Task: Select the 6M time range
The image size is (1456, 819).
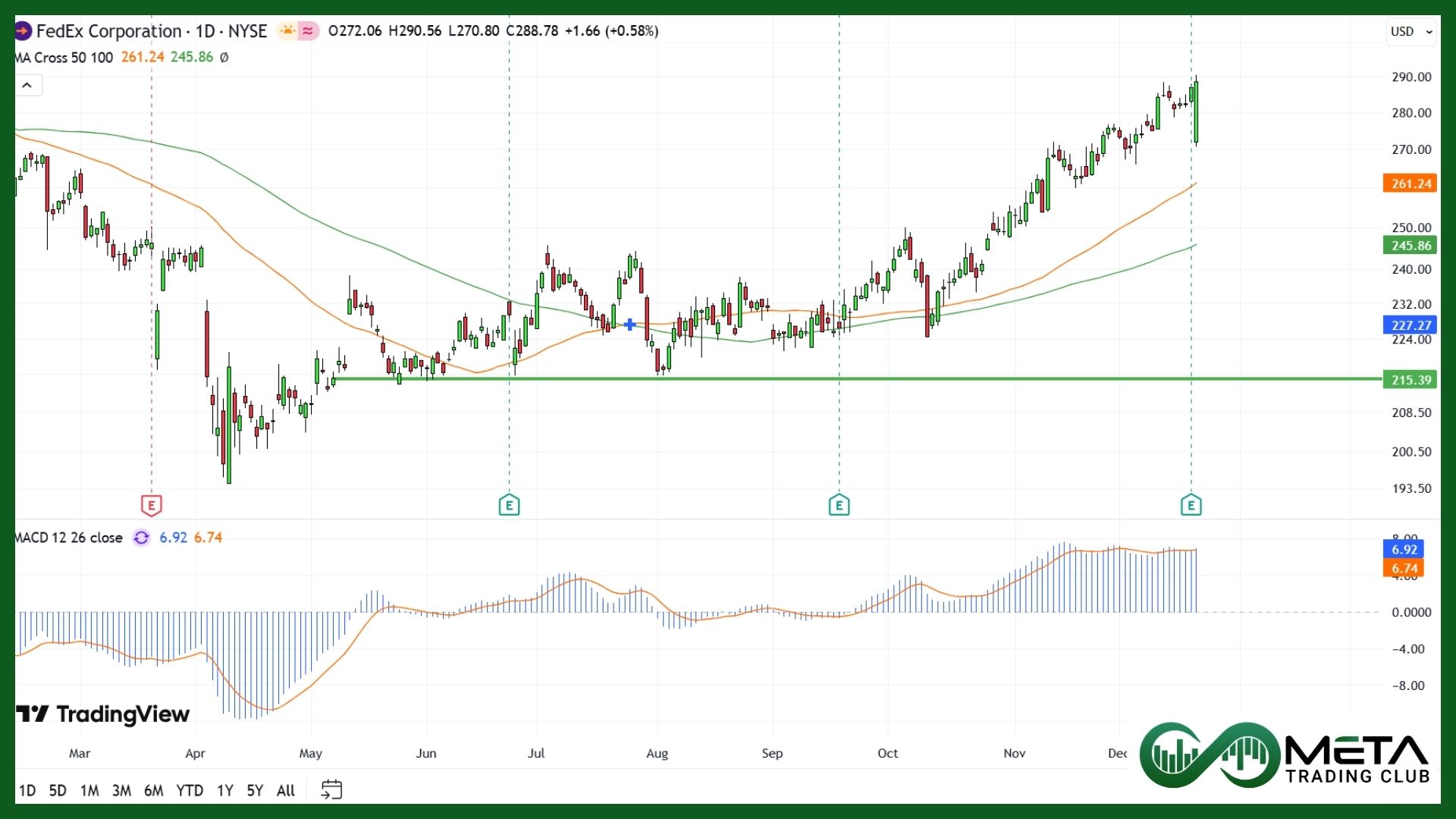Action: [x=153, y=790]
